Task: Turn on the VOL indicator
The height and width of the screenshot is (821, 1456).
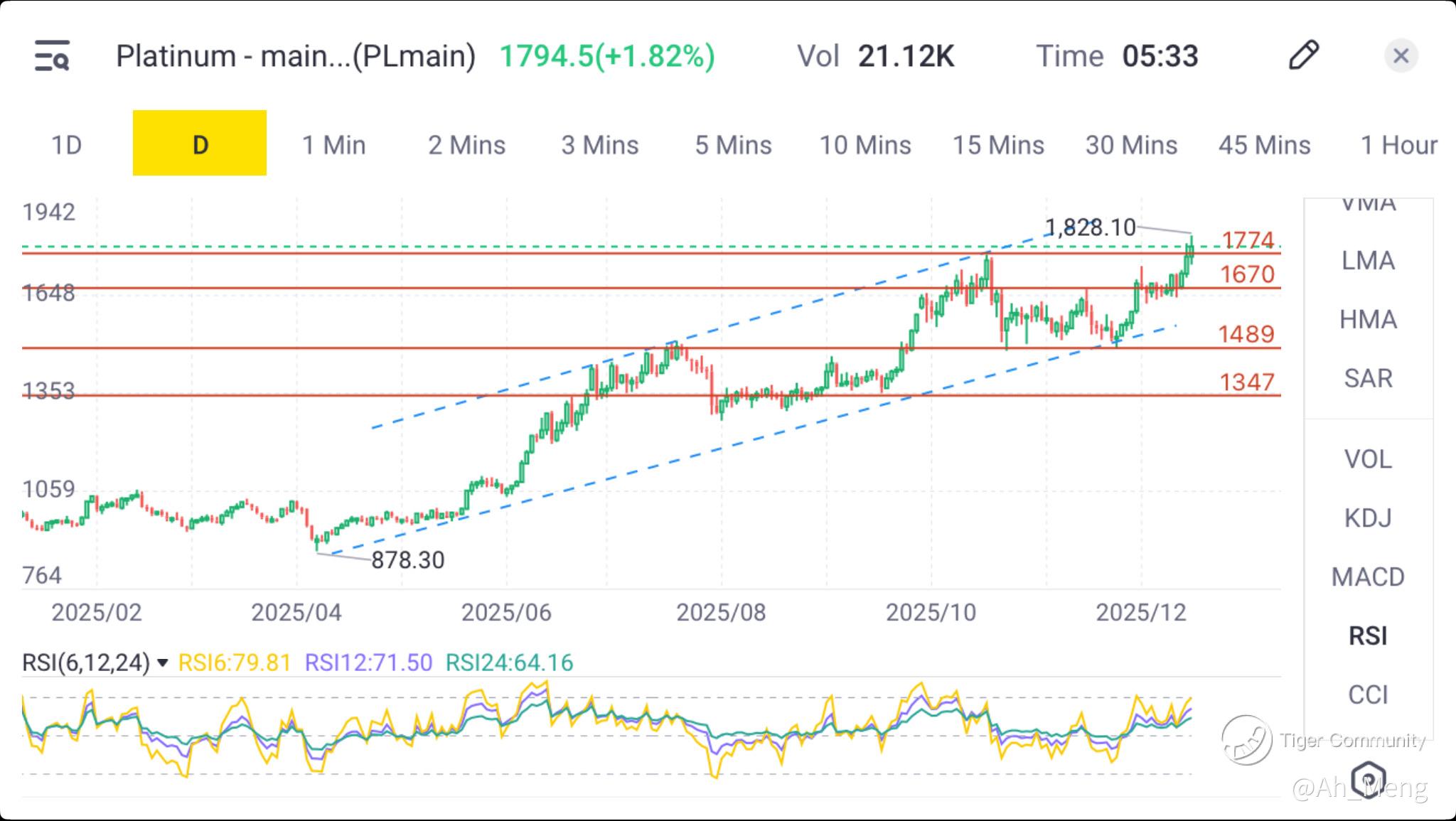Action: tap(1368, 459)
